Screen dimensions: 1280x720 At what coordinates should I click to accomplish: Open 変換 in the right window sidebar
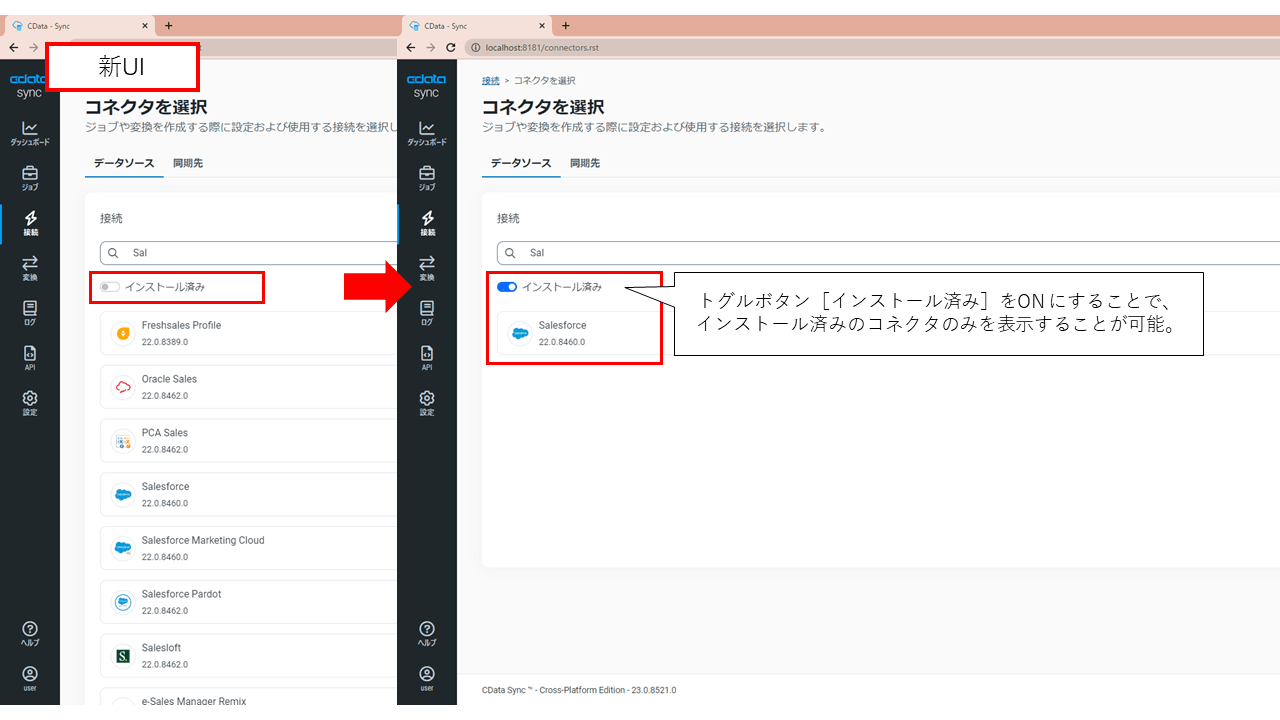[x=427, y=268]
